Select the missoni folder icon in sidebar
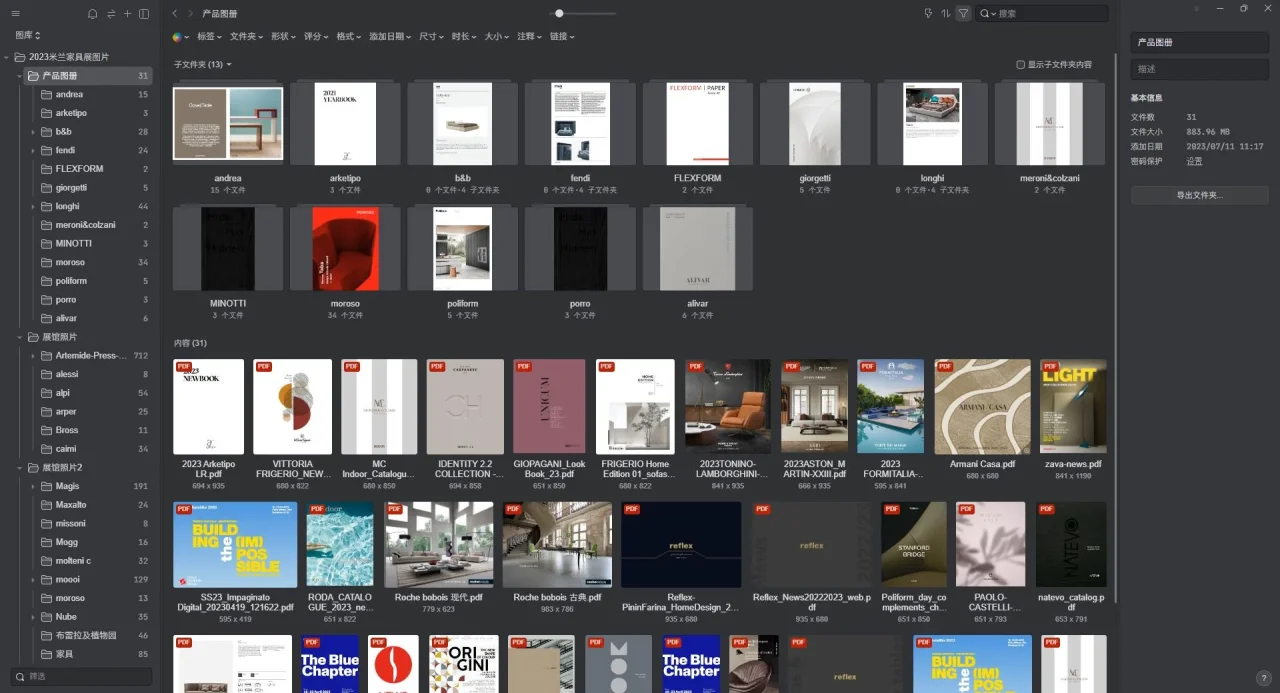1280x693 pixels. 47,523
